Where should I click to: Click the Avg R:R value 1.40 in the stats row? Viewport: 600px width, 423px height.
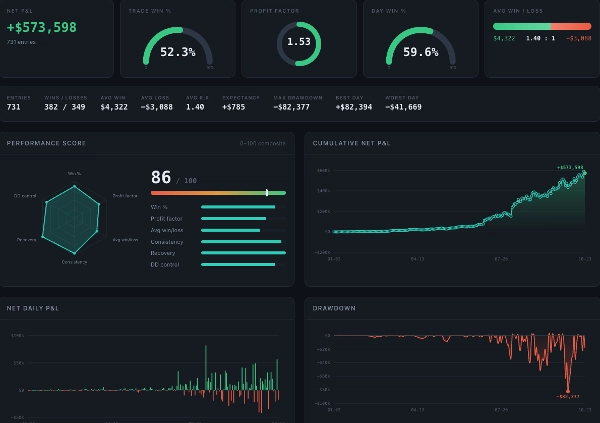coord(195,107)
